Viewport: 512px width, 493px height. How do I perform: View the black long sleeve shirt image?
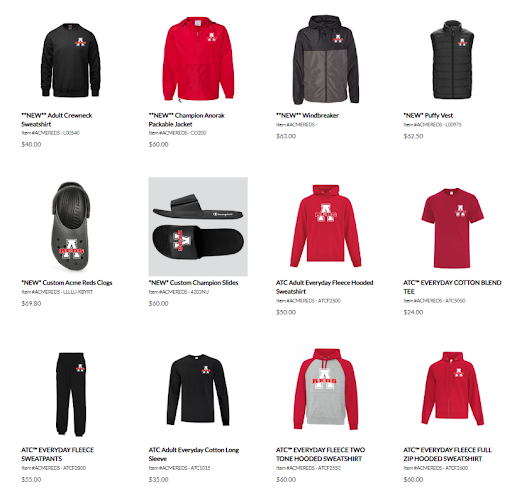(198, 390)
